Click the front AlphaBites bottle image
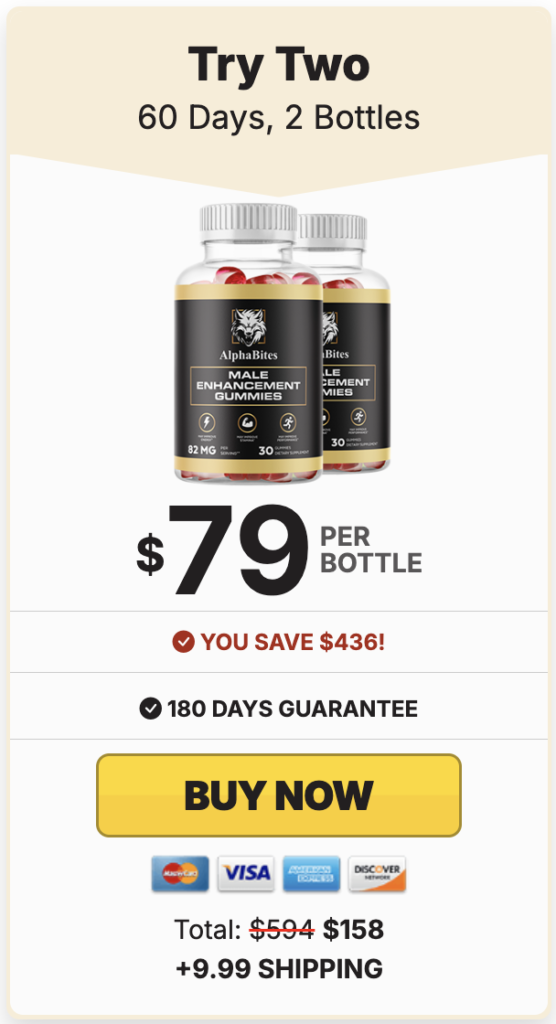556x1024 pixels. [248, 343]
